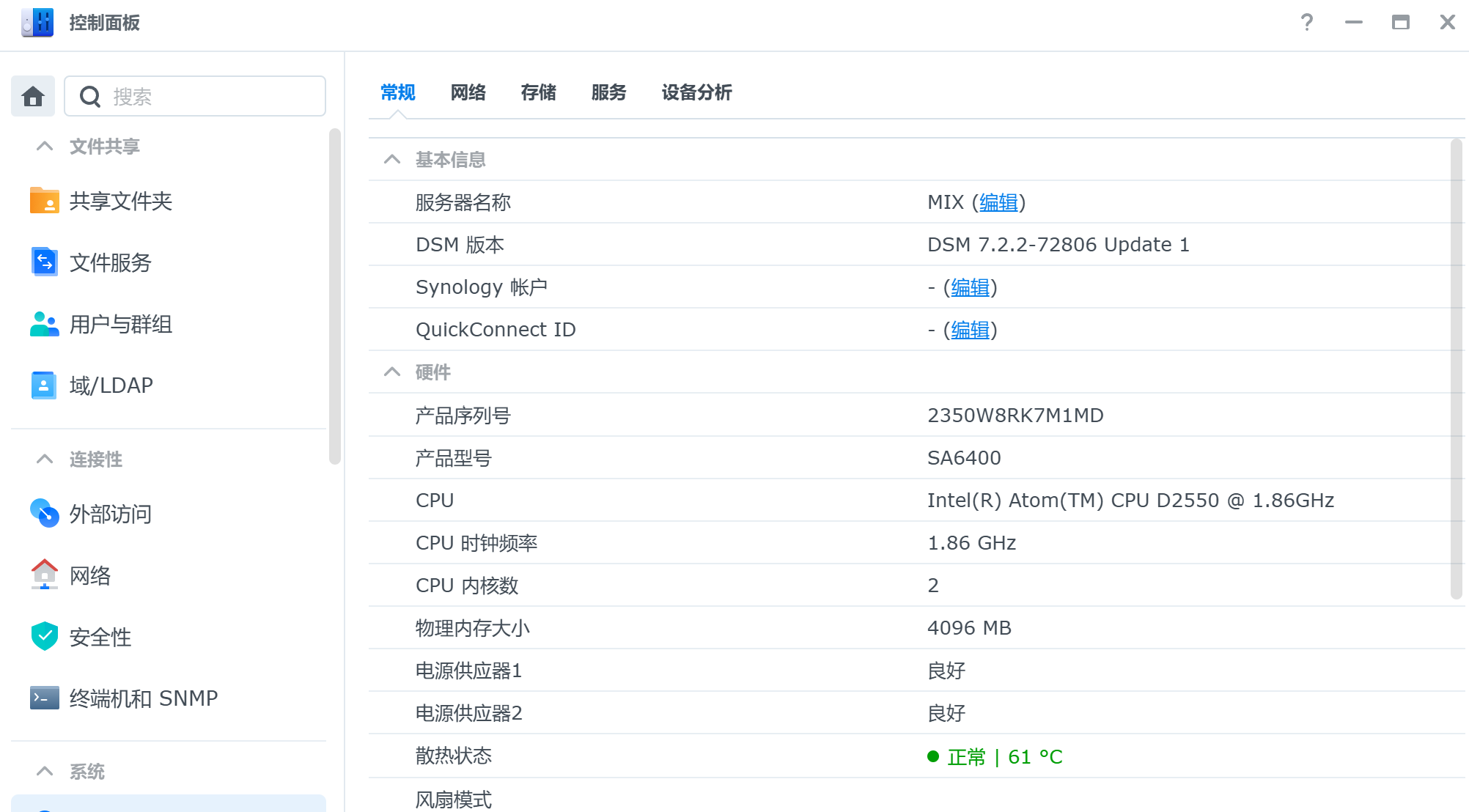
Task: Collapse the 文件共享 sidebar section
Action: (45, 146)
